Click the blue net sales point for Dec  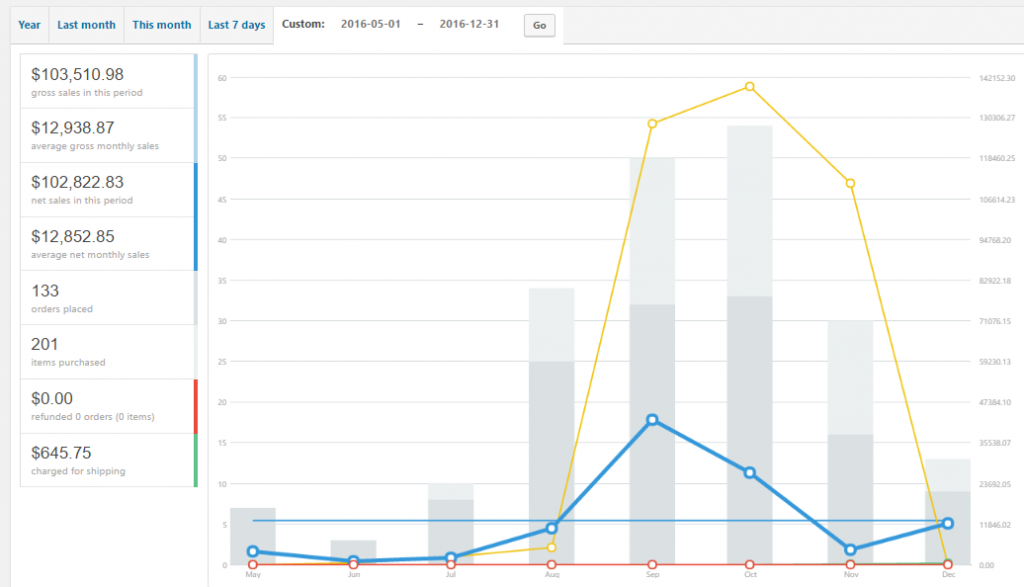[948, 524]
